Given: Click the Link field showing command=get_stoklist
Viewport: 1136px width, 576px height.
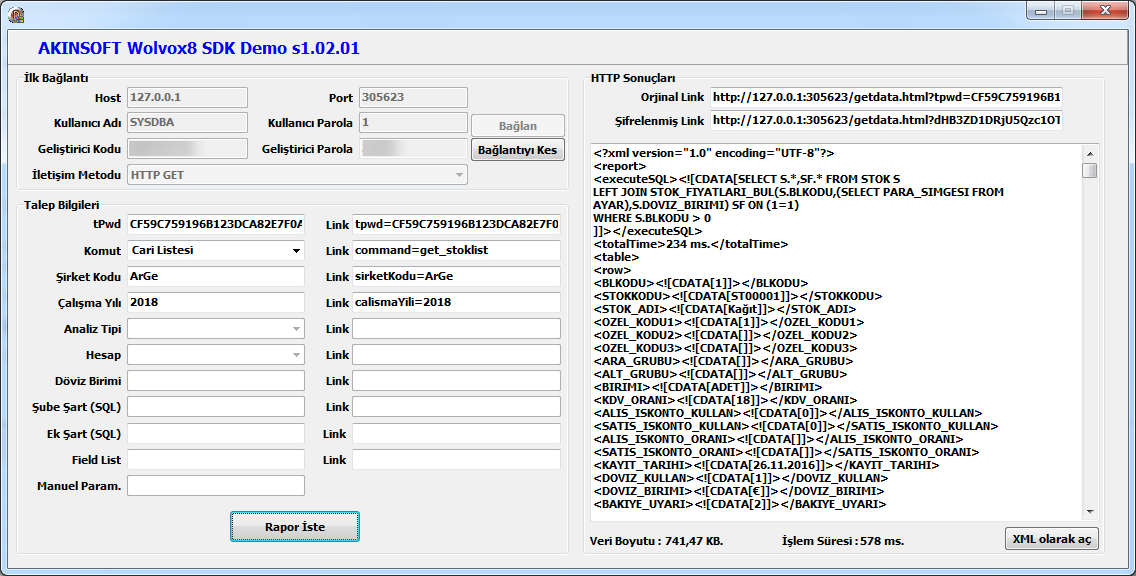Looking at the screenshot, I should (456, 251).
